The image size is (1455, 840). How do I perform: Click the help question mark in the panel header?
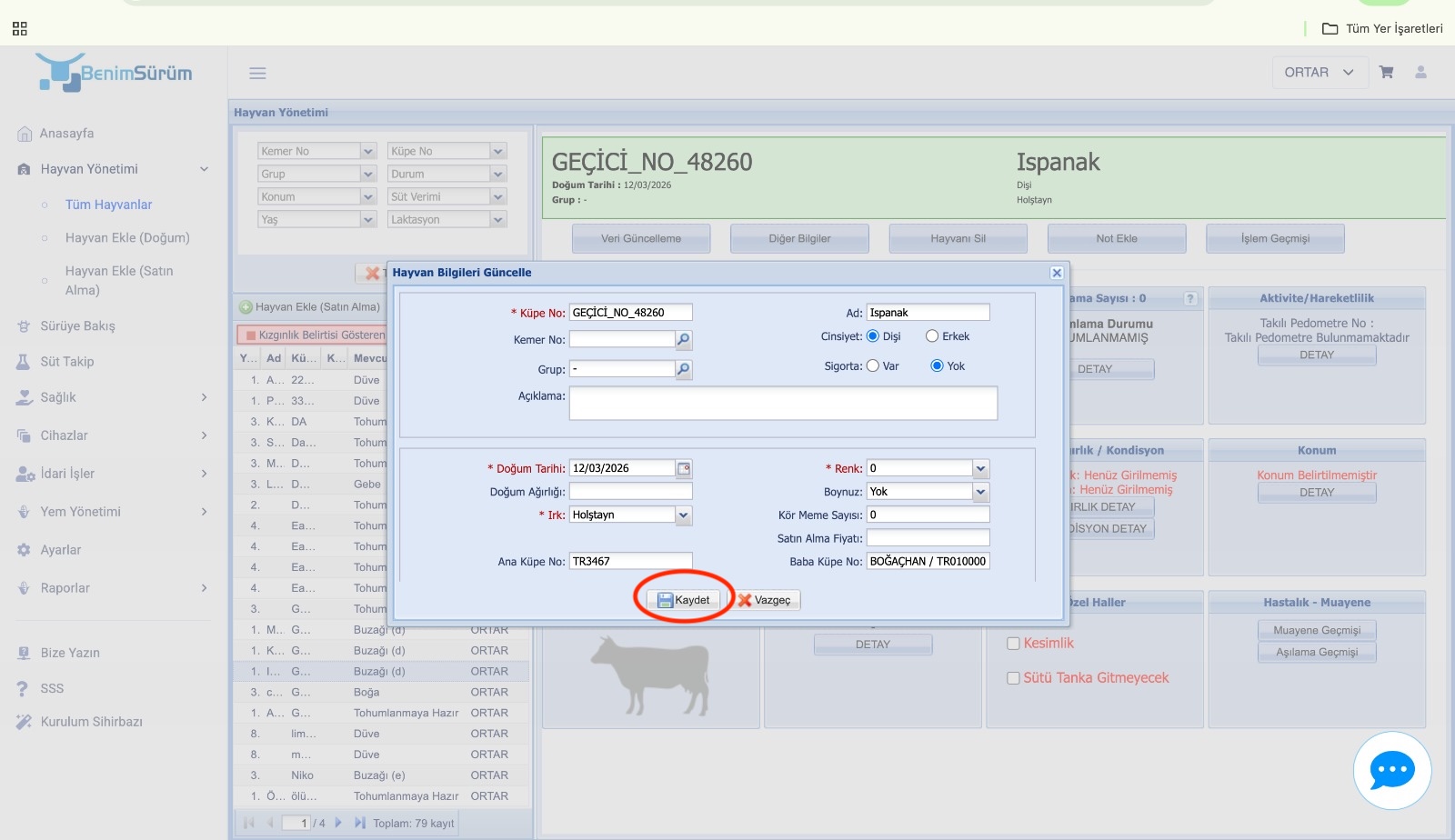coord(1190,299)
